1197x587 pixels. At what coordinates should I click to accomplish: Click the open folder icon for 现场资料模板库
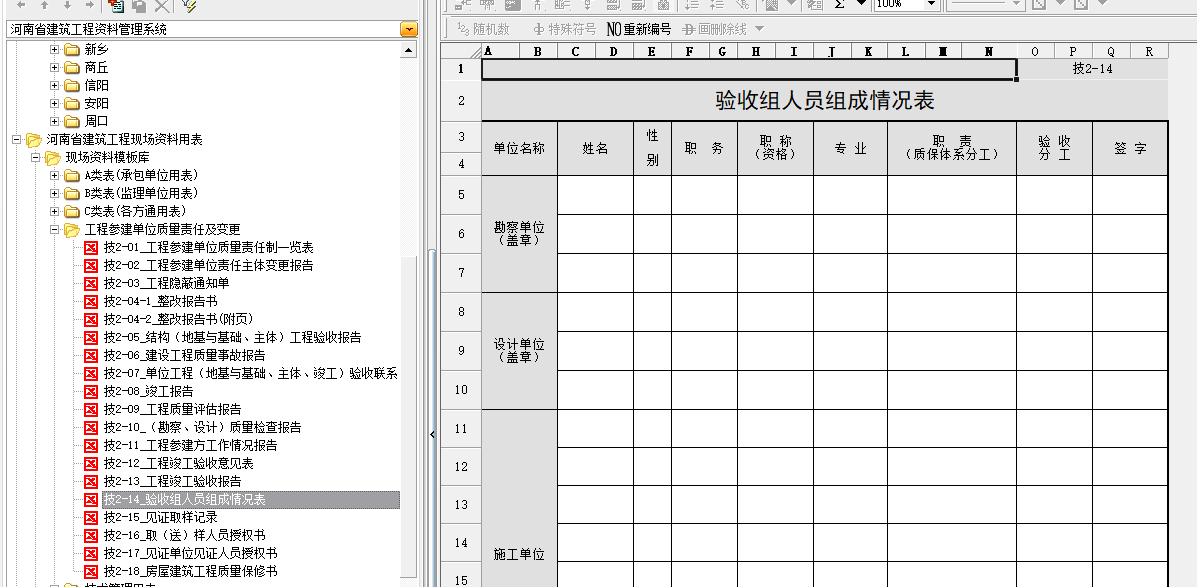(x=52, y=157)
